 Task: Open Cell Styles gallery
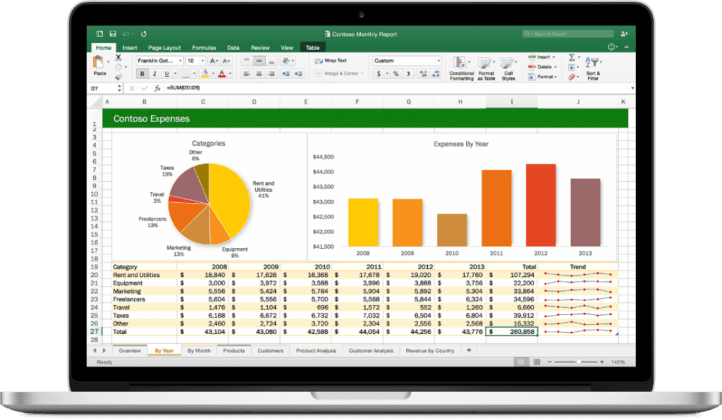508,67
